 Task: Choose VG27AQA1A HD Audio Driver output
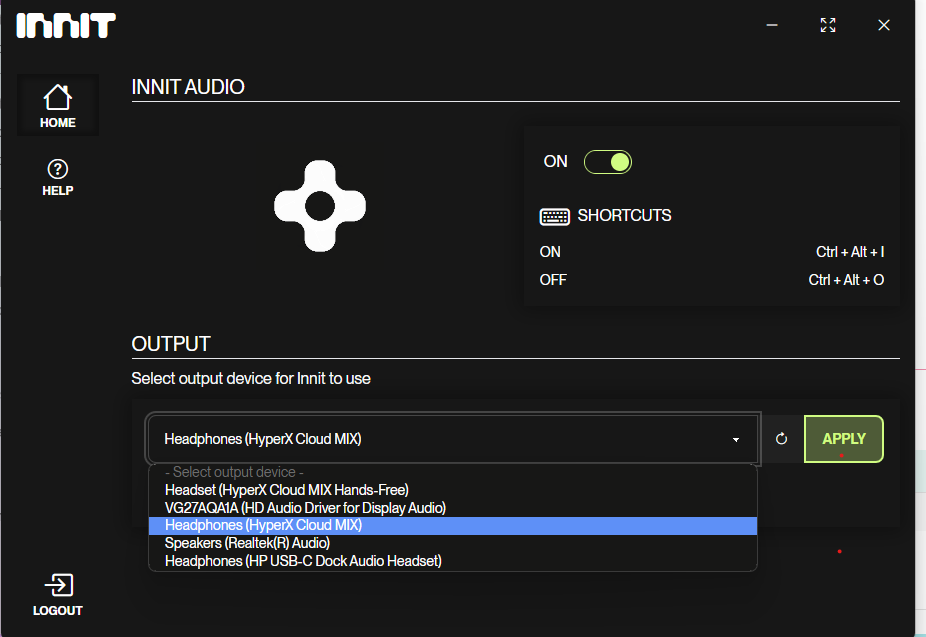pyautogui.click(x=305, y=507)
